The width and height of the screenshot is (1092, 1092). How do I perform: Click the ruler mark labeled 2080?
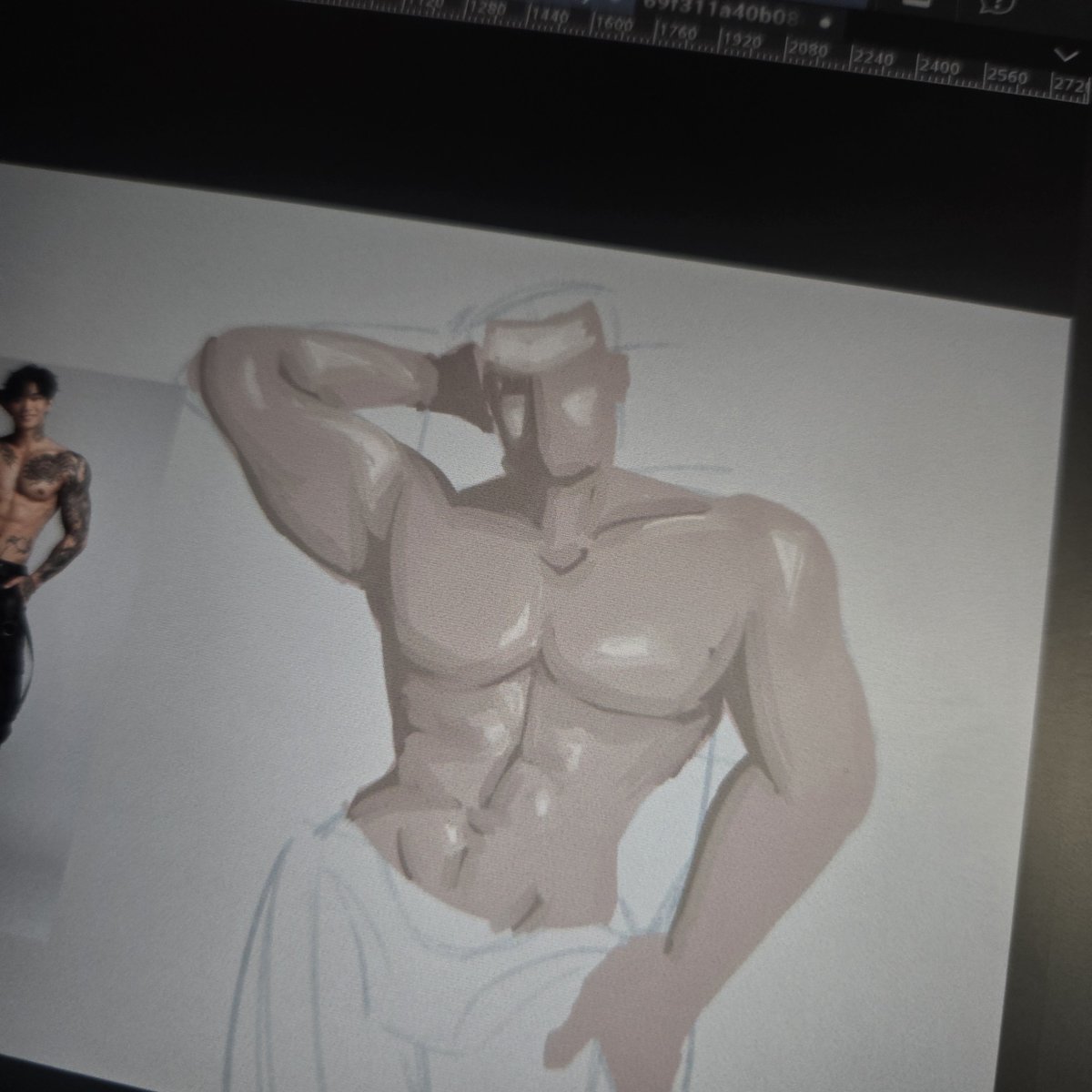(x=806, y=50)
